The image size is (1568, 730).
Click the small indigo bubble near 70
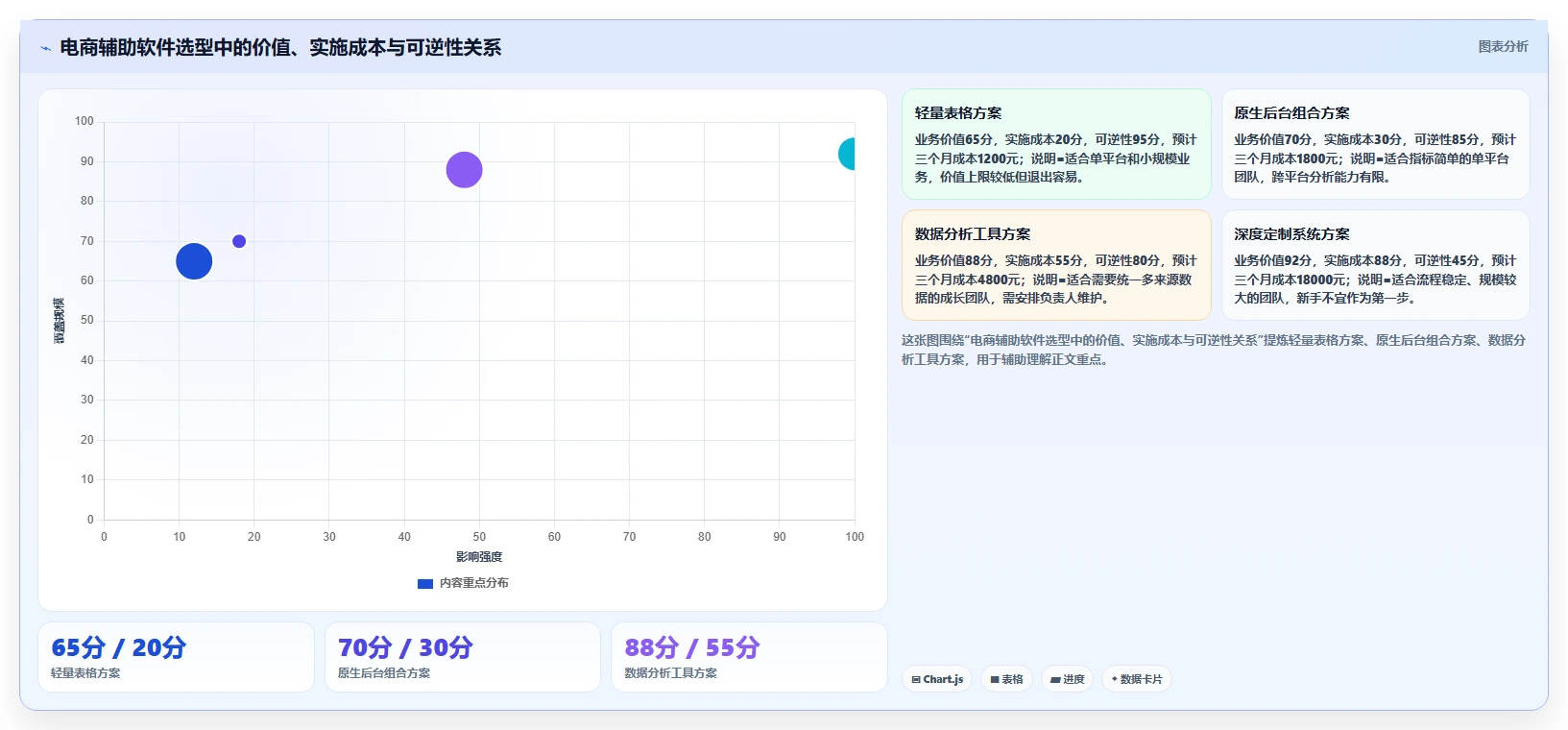click(239, 241)
